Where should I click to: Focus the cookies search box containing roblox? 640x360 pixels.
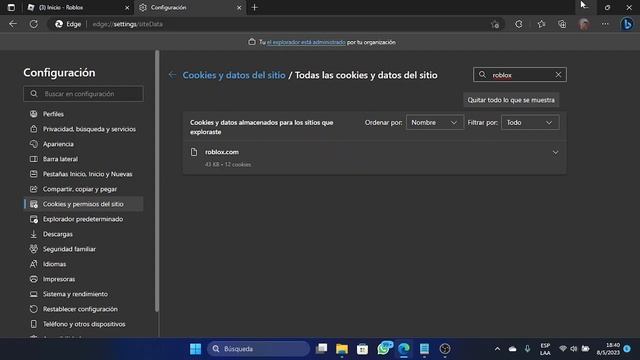coord(520,75)
